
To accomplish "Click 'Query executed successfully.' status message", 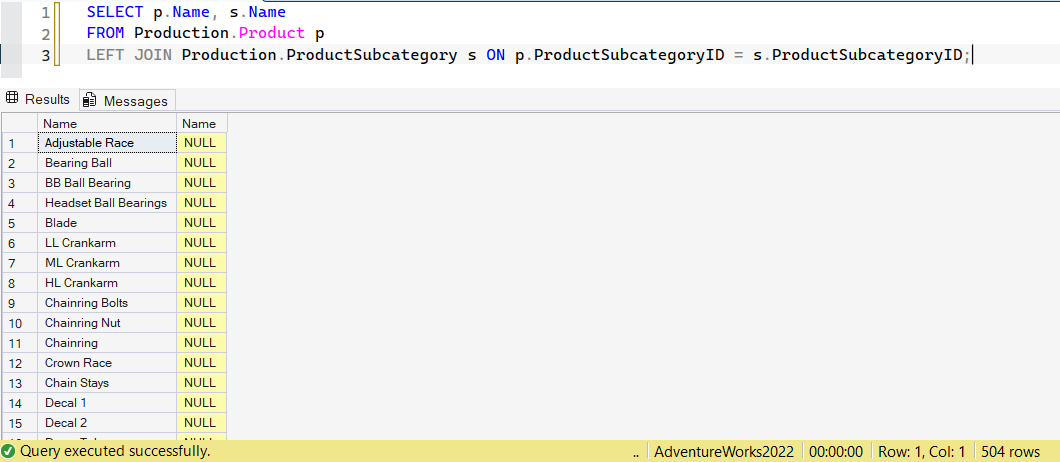I will coord(115,451).
